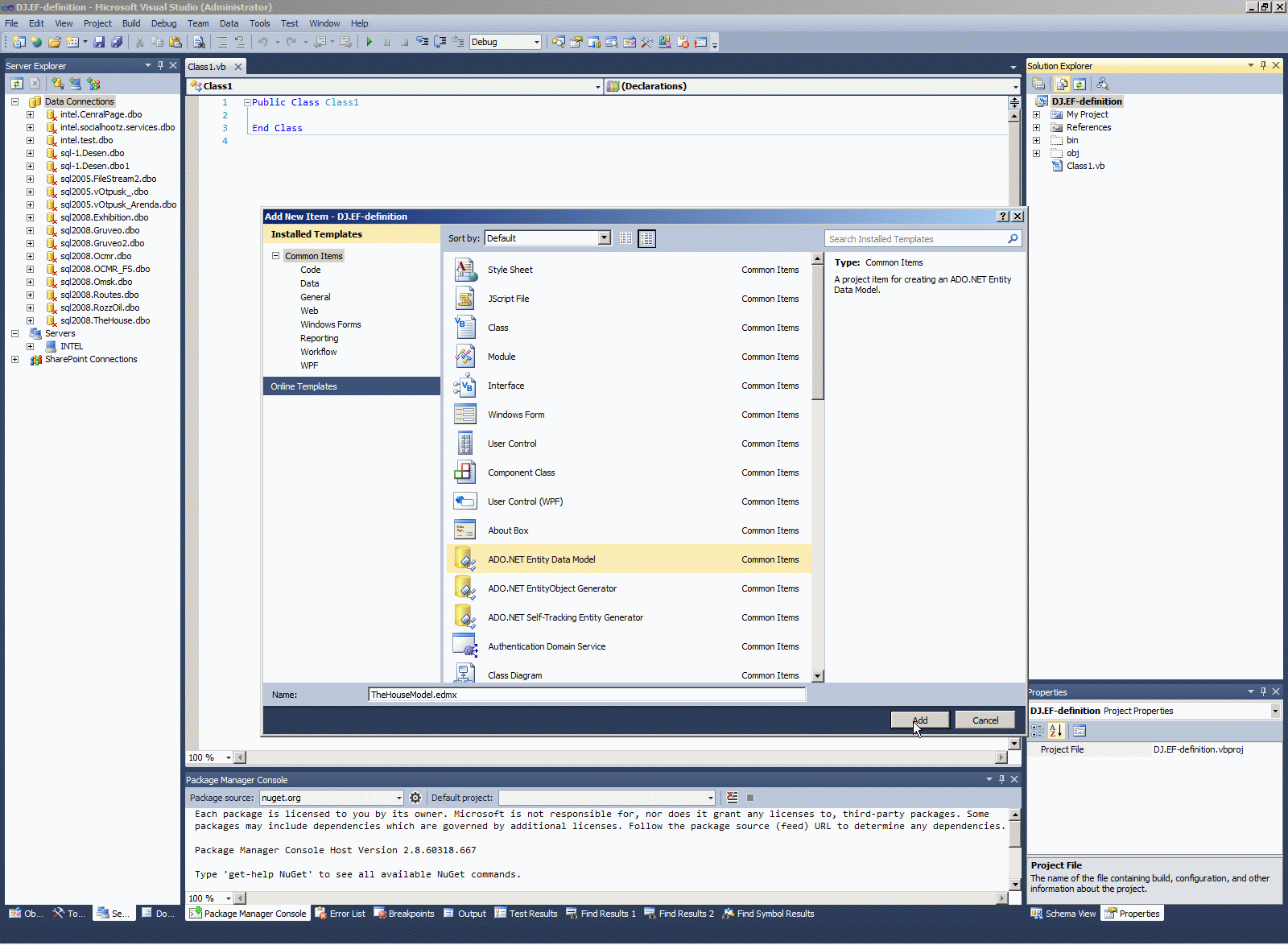Select the Data template category
1288x945 pixels.
(310, 283)
